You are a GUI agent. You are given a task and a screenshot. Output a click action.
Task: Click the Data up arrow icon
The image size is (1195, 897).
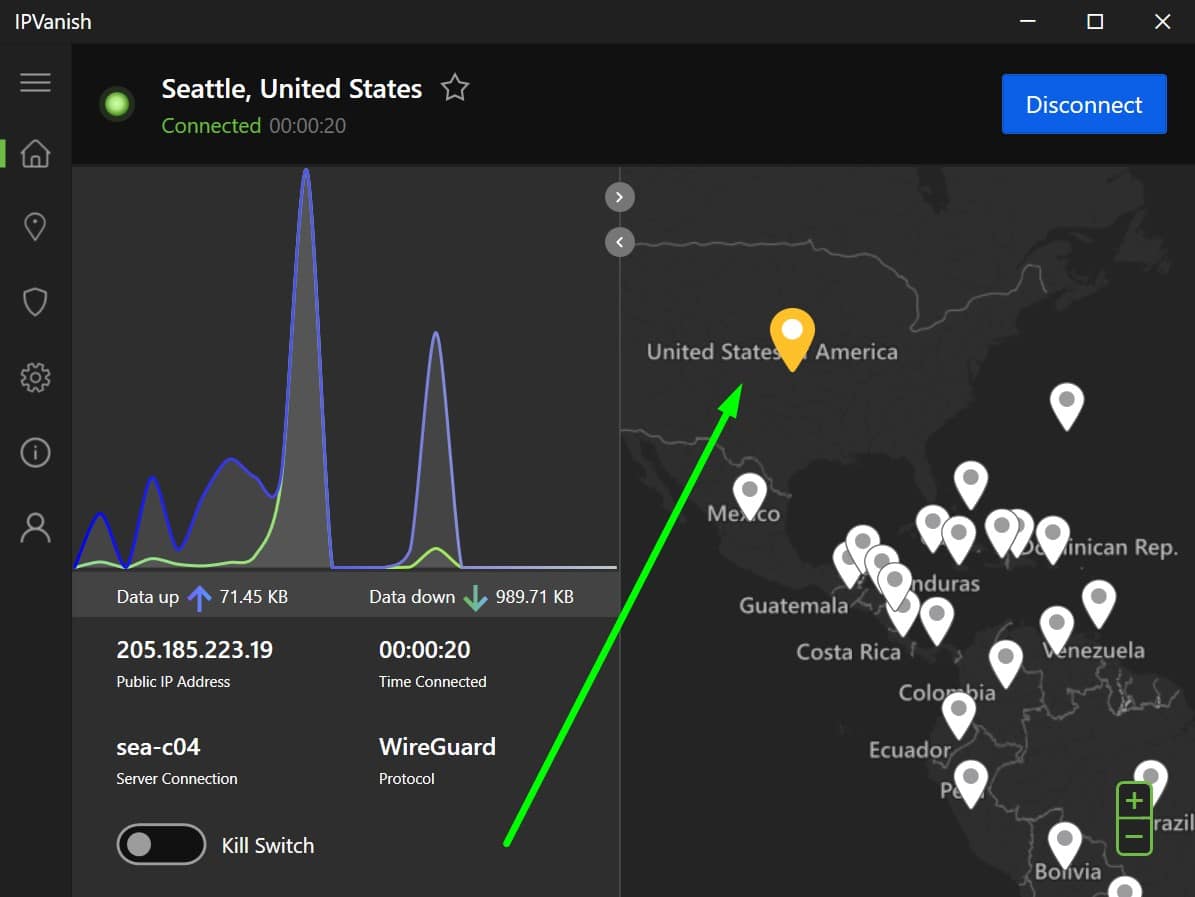(x=200, y=597)
